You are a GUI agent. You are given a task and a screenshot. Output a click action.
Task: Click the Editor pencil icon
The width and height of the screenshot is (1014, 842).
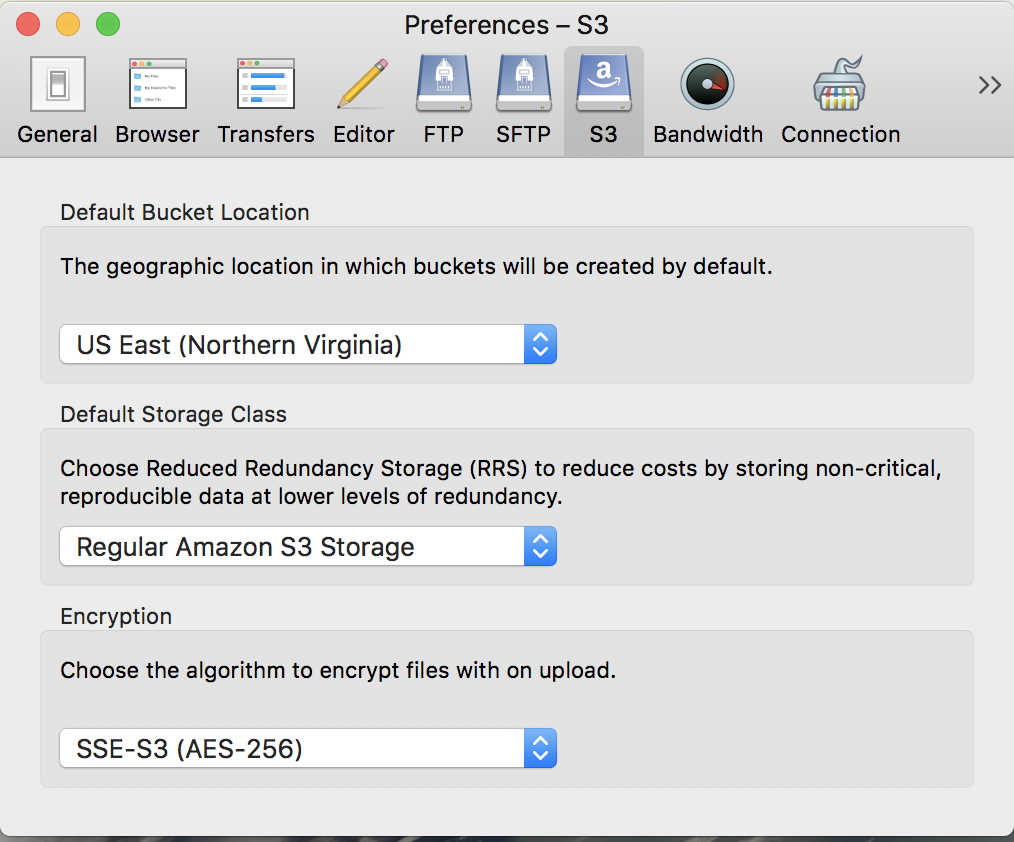[363, 84]
